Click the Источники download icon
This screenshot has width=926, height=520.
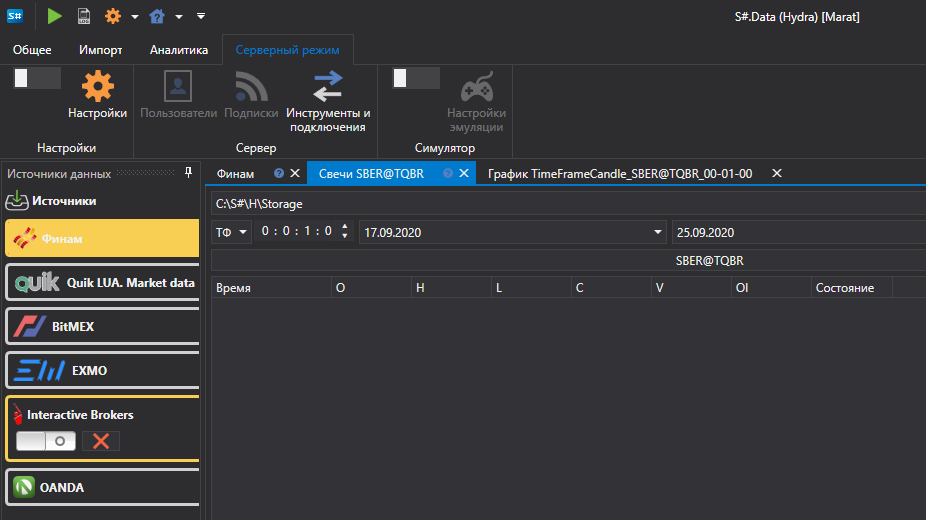[x=17, y=201]
